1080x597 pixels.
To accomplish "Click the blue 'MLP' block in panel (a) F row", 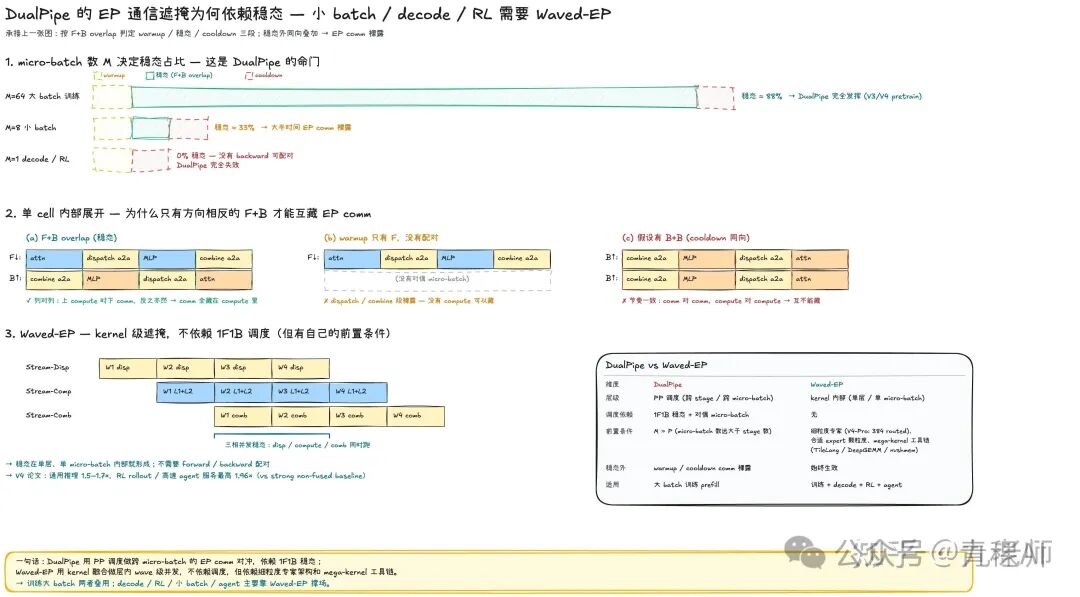I will [x=167, y=258].
